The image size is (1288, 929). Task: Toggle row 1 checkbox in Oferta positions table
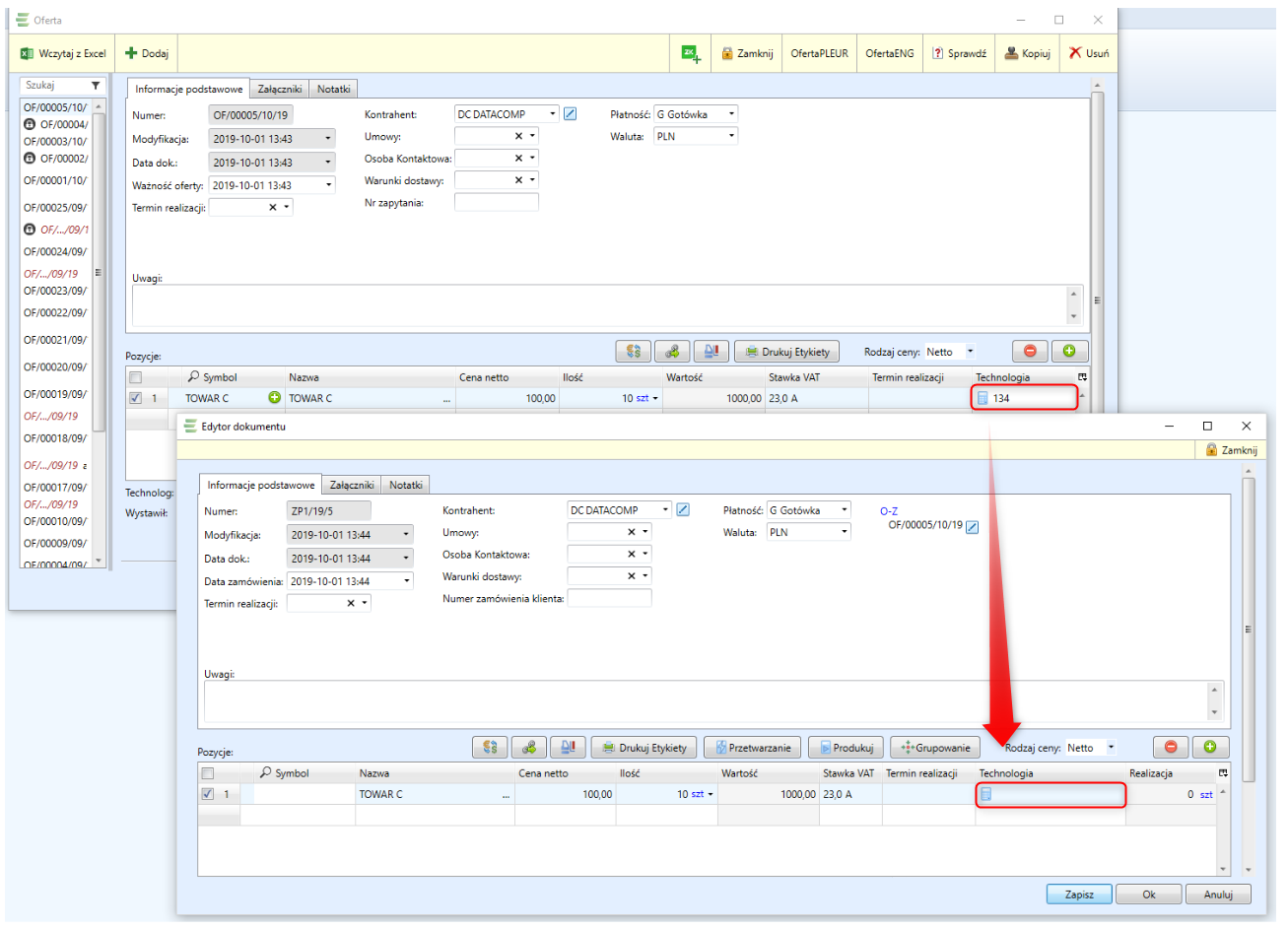[135, 398]
